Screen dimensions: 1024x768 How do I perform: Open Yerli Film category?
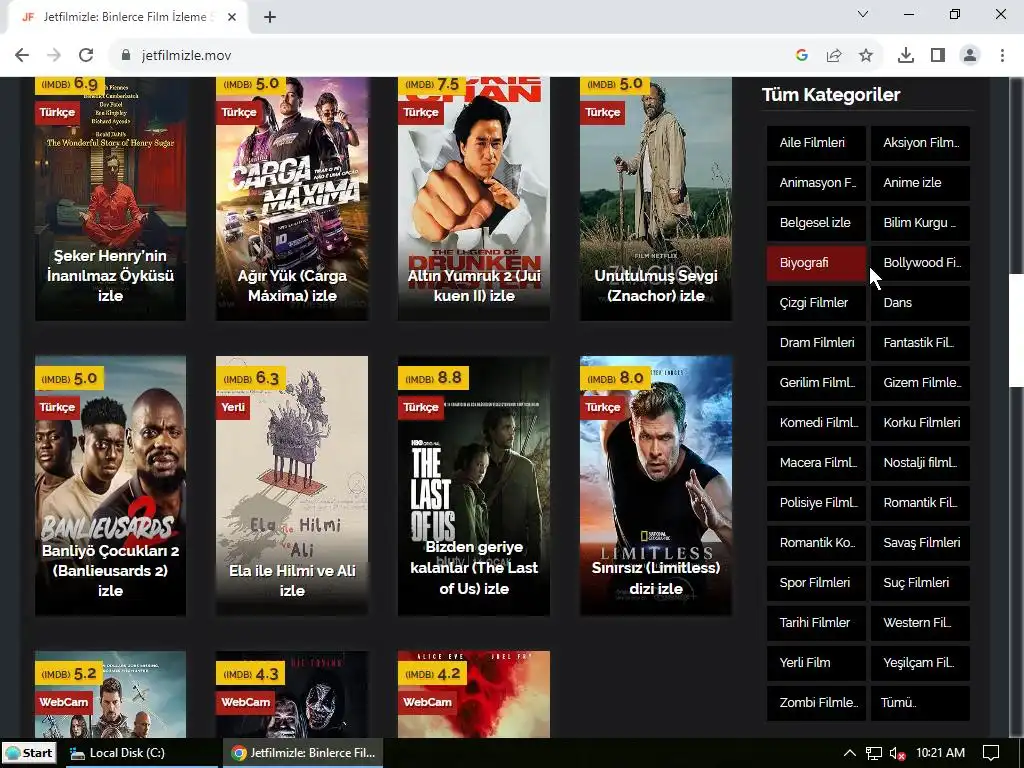(x=816, y=663)
